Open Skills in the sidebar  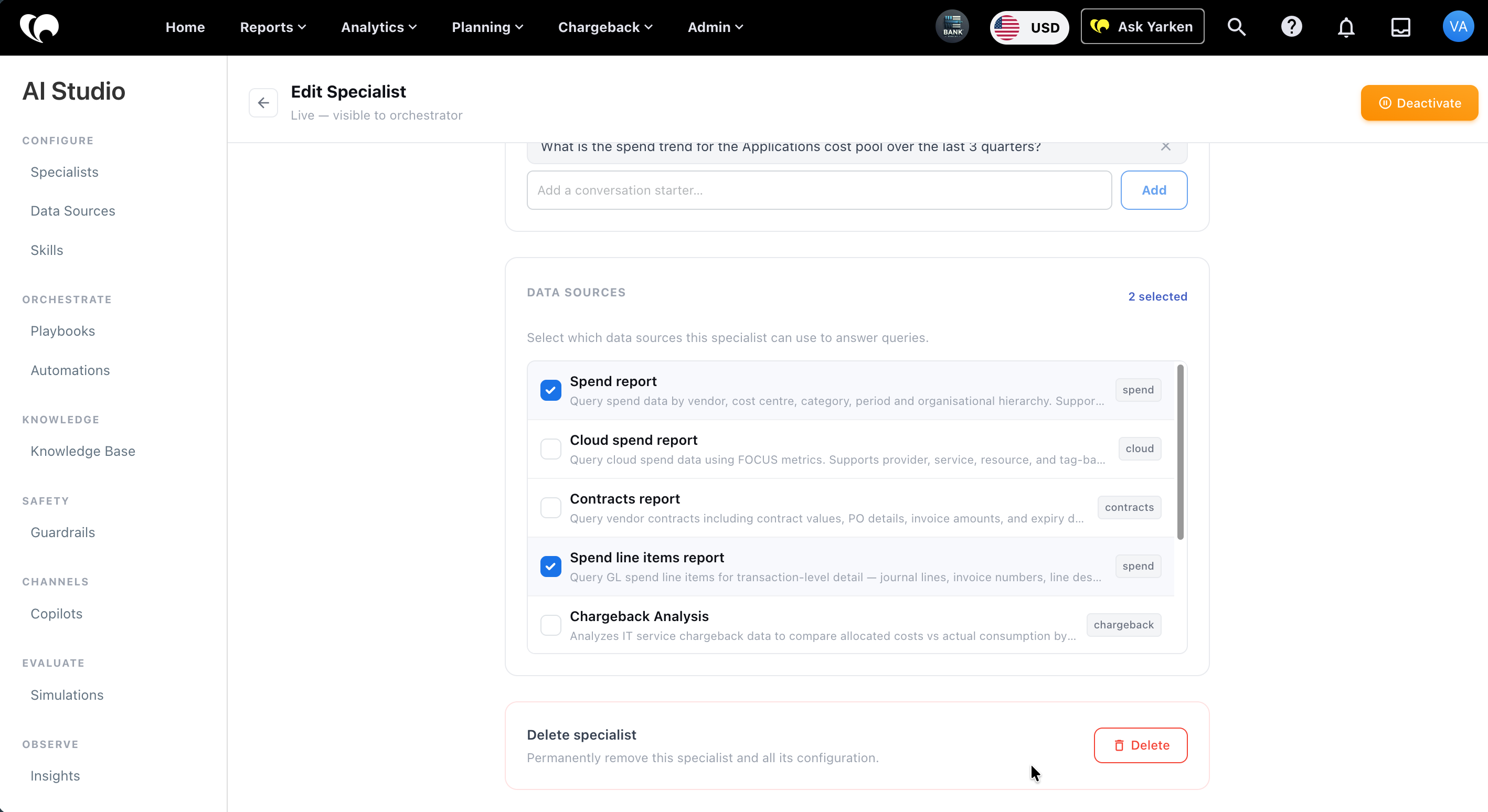point(47,250)
